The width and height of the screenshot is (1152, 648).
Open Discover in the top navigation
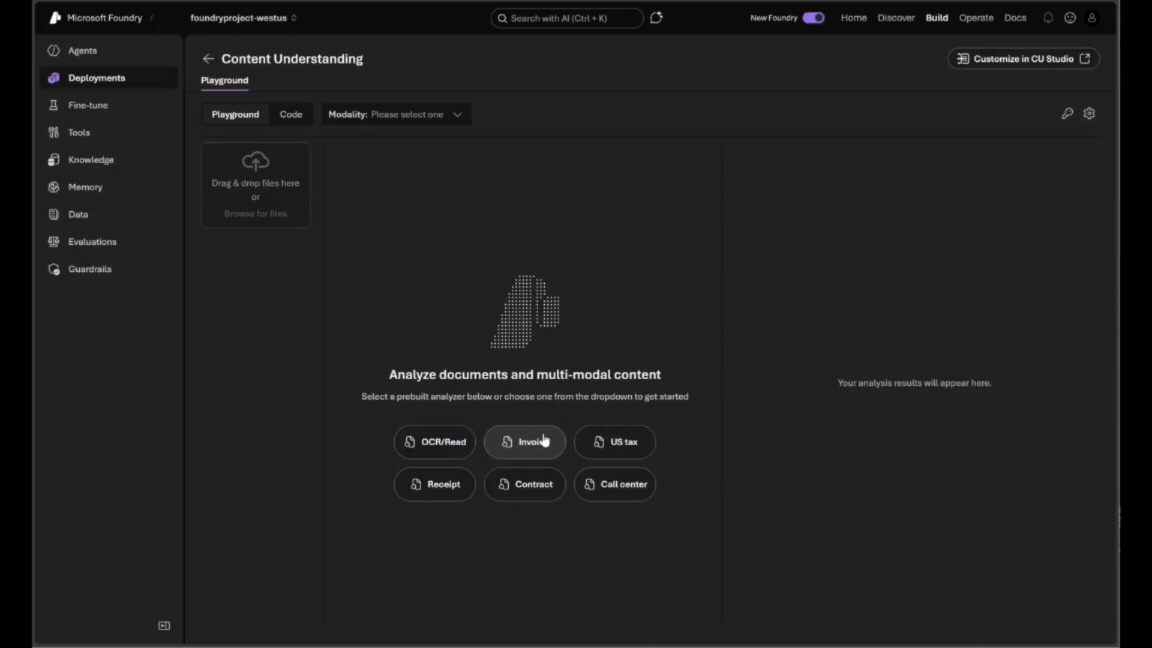pos(896,18)
